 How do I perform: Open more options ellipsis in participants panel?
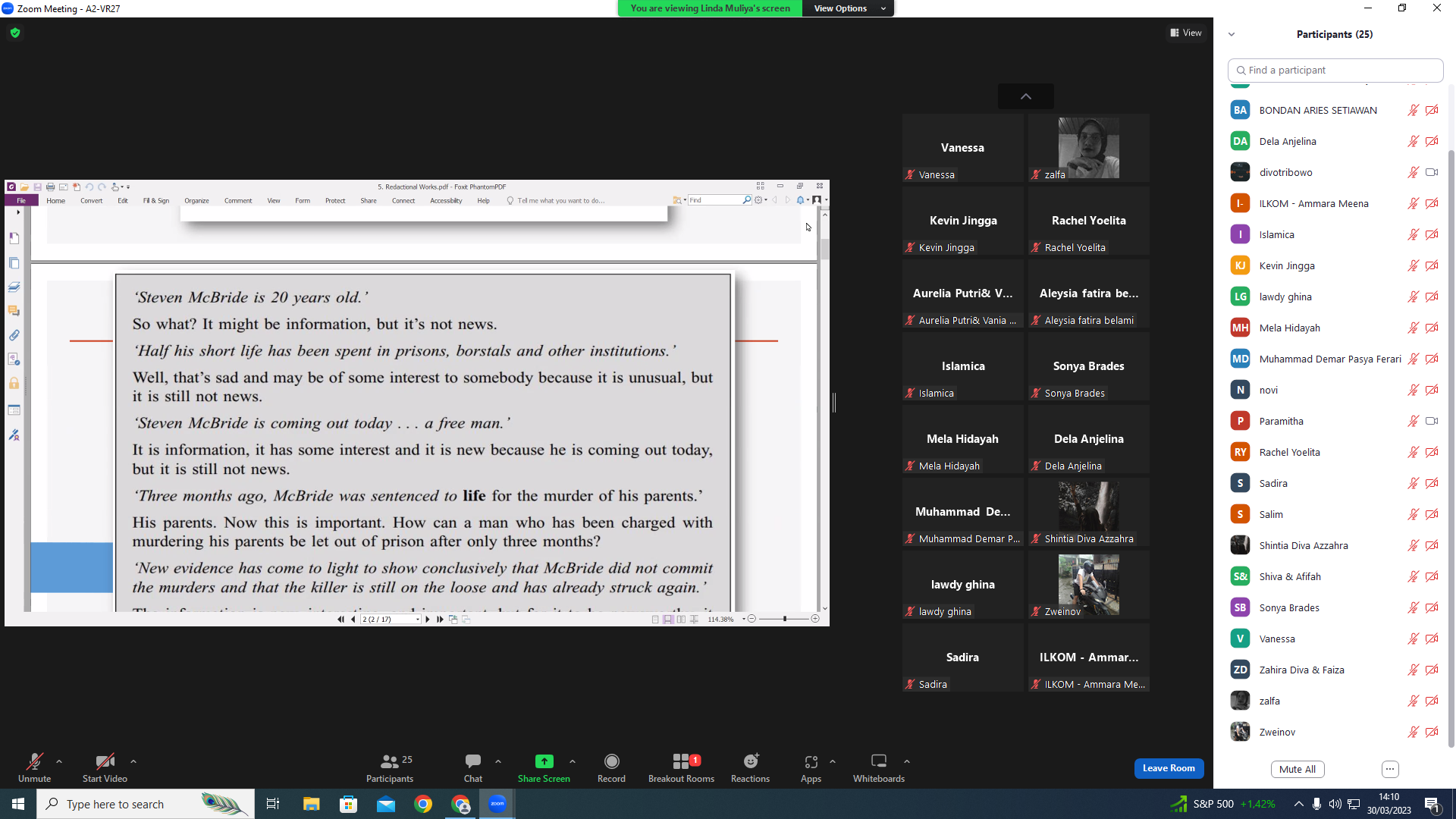click(1390, 769)
